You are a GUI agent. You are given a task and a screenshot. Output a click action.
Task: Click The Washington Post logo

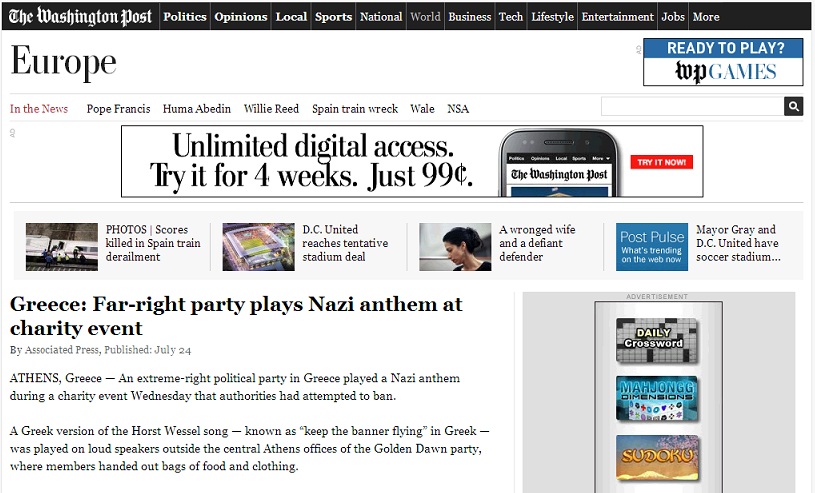coord(80,17)
